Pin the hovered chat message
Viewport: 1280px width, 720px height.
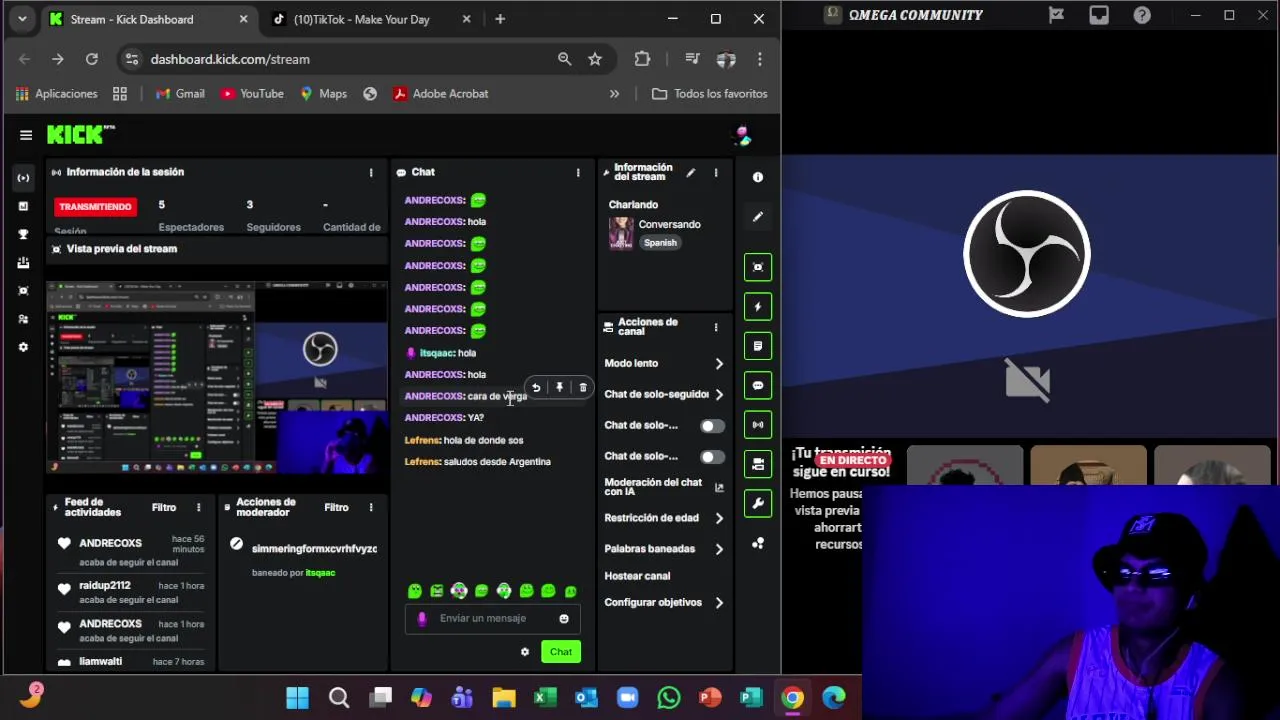point(559,388)
